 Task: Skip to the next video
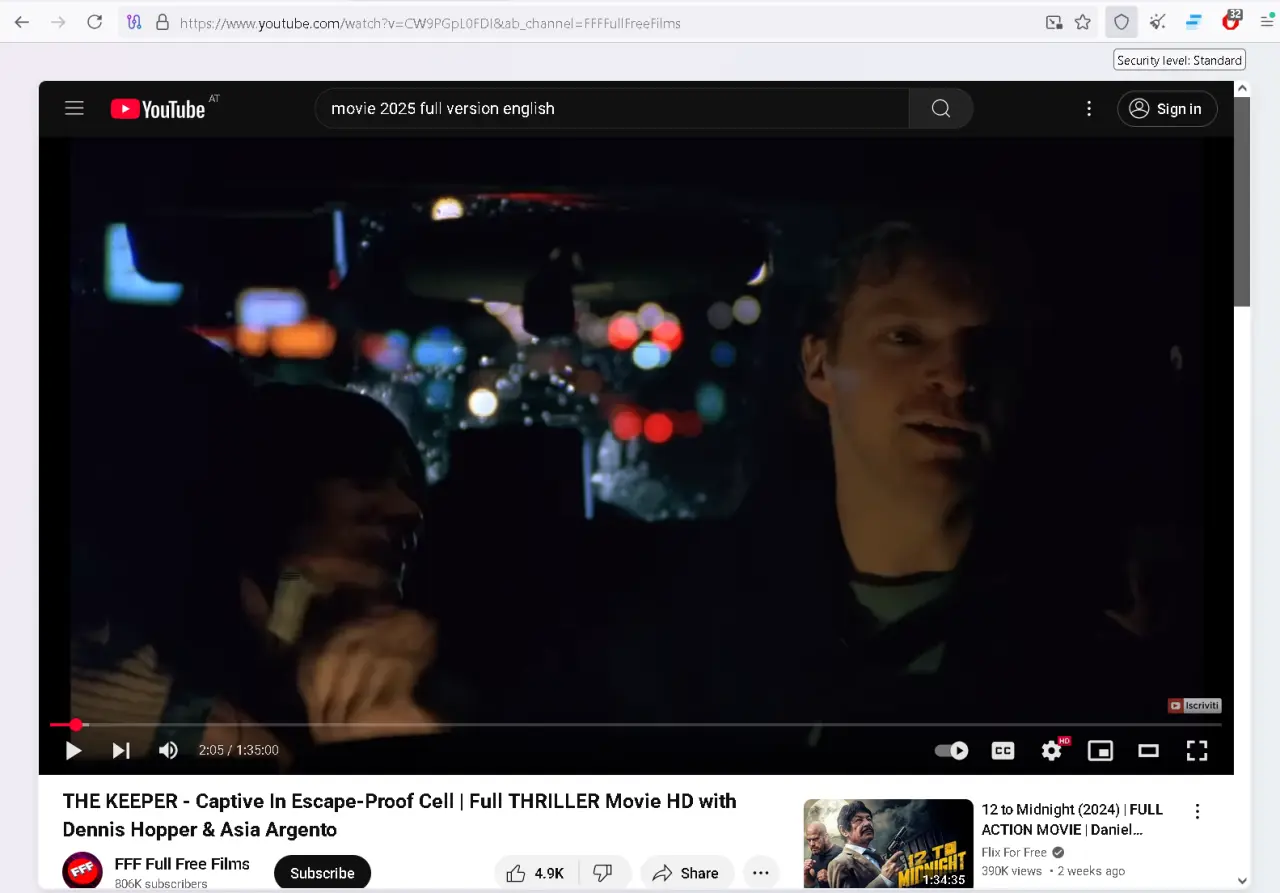tap(121, 750)
